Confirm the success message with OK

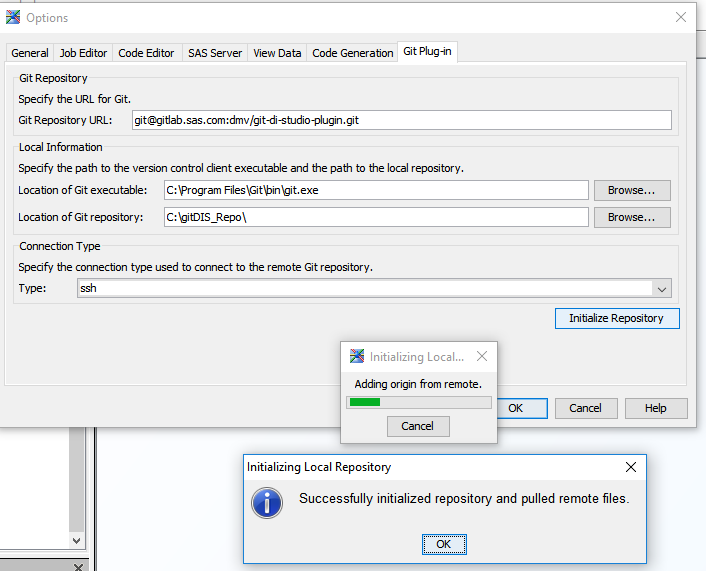[443, 544]
